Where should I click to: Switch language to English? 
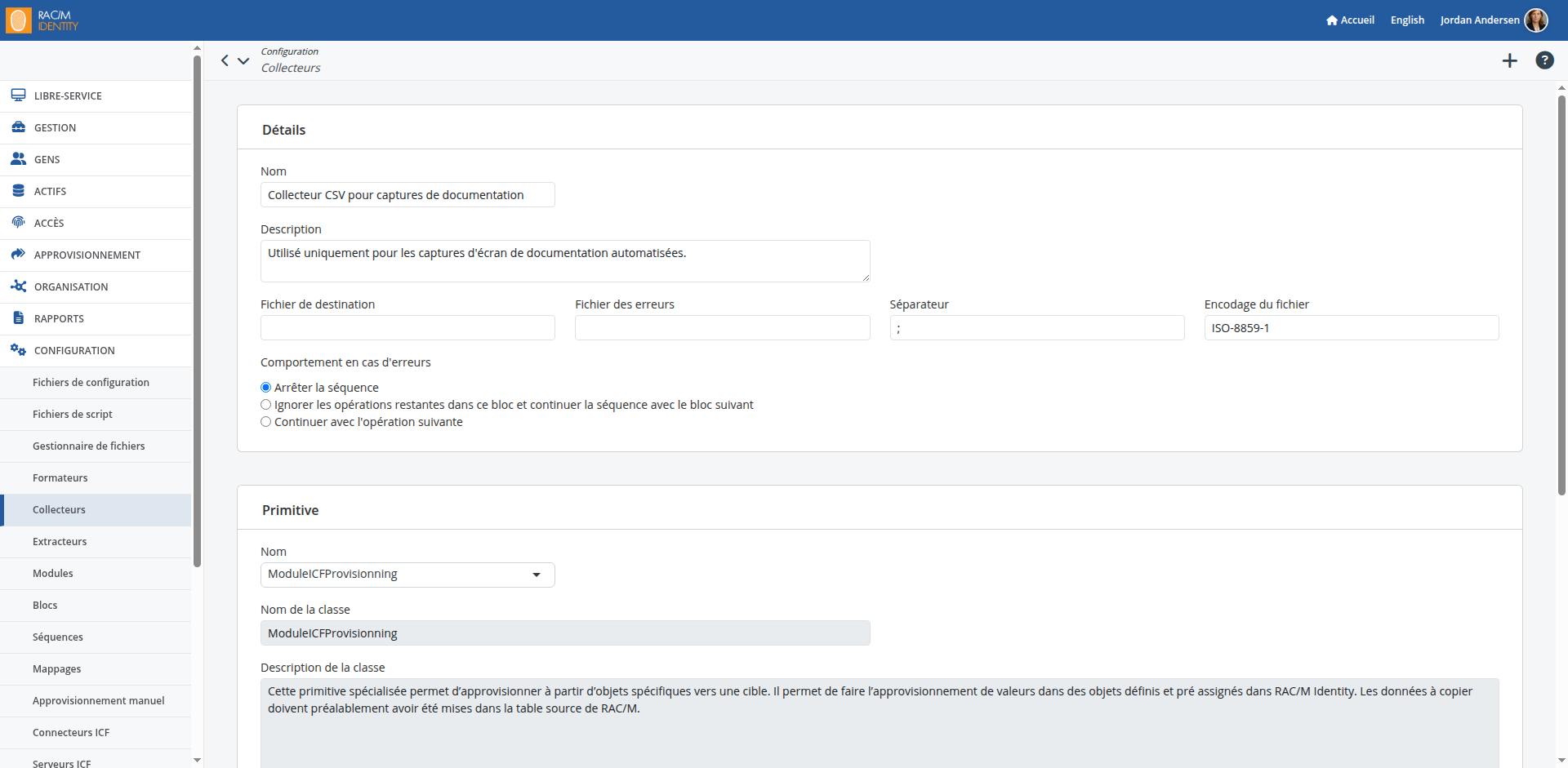1407,20
